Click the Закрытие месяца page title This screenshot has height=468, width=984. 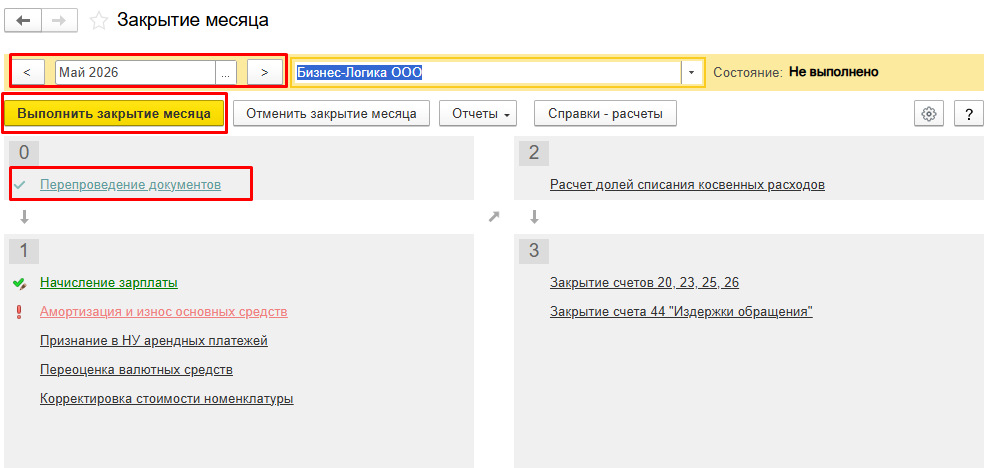[x=193, y=20]
